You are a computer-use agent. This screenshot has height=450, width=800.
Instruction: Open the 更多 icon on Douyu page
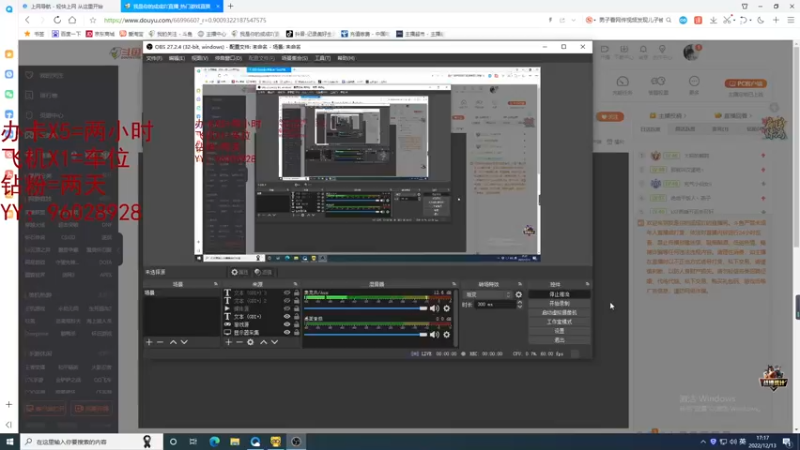(694, 84)
